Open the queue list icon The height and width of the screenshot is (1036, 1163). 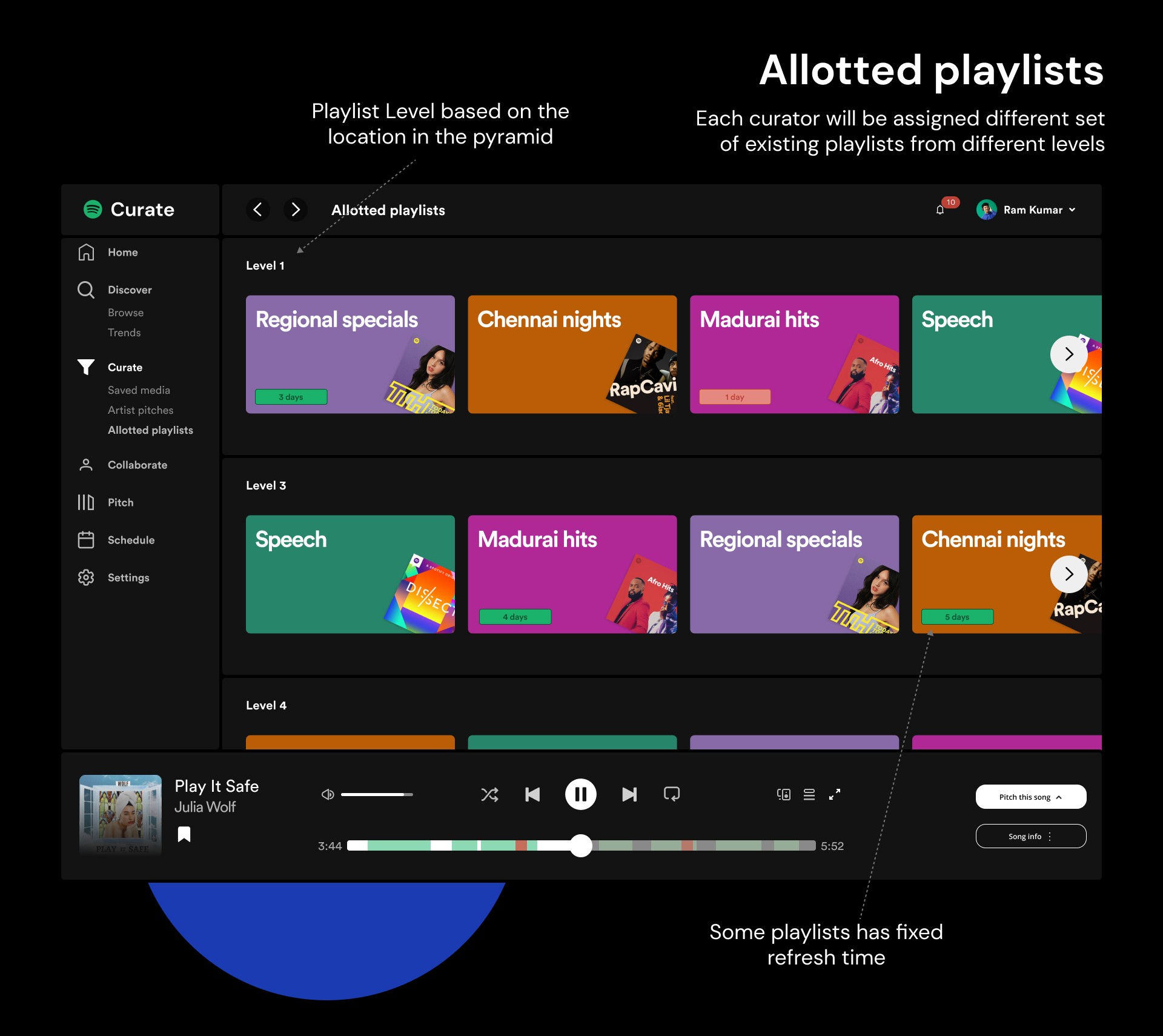809,794
